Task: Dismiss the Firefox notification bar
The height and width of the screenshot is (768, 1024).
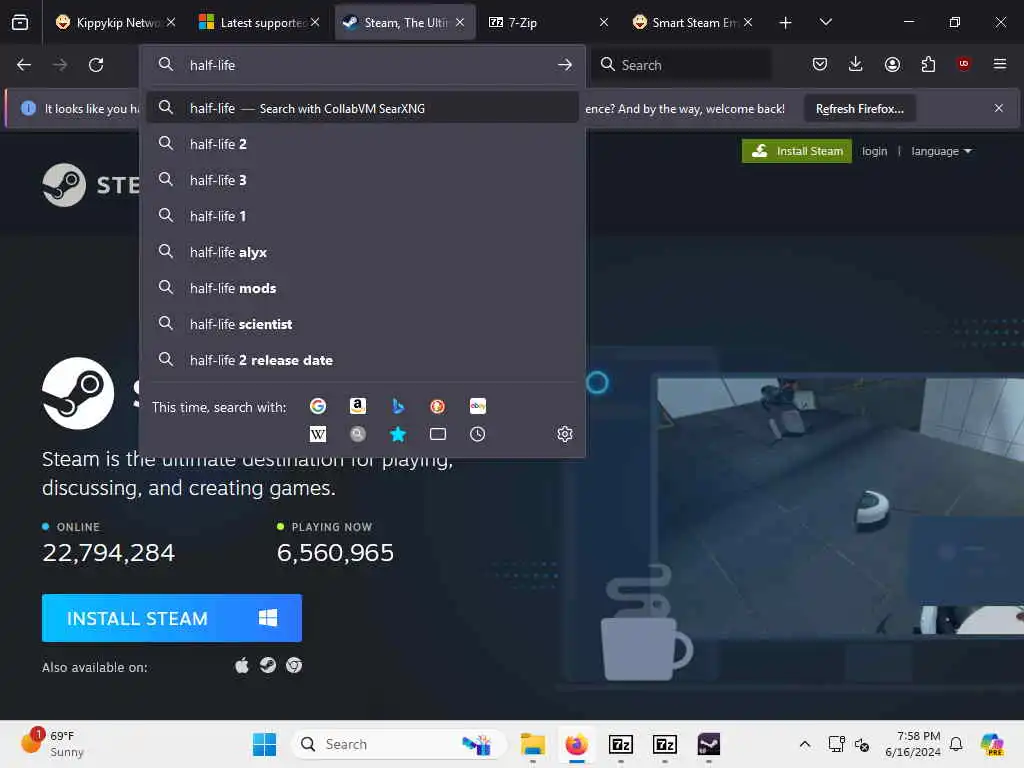Action: [999, 108]
